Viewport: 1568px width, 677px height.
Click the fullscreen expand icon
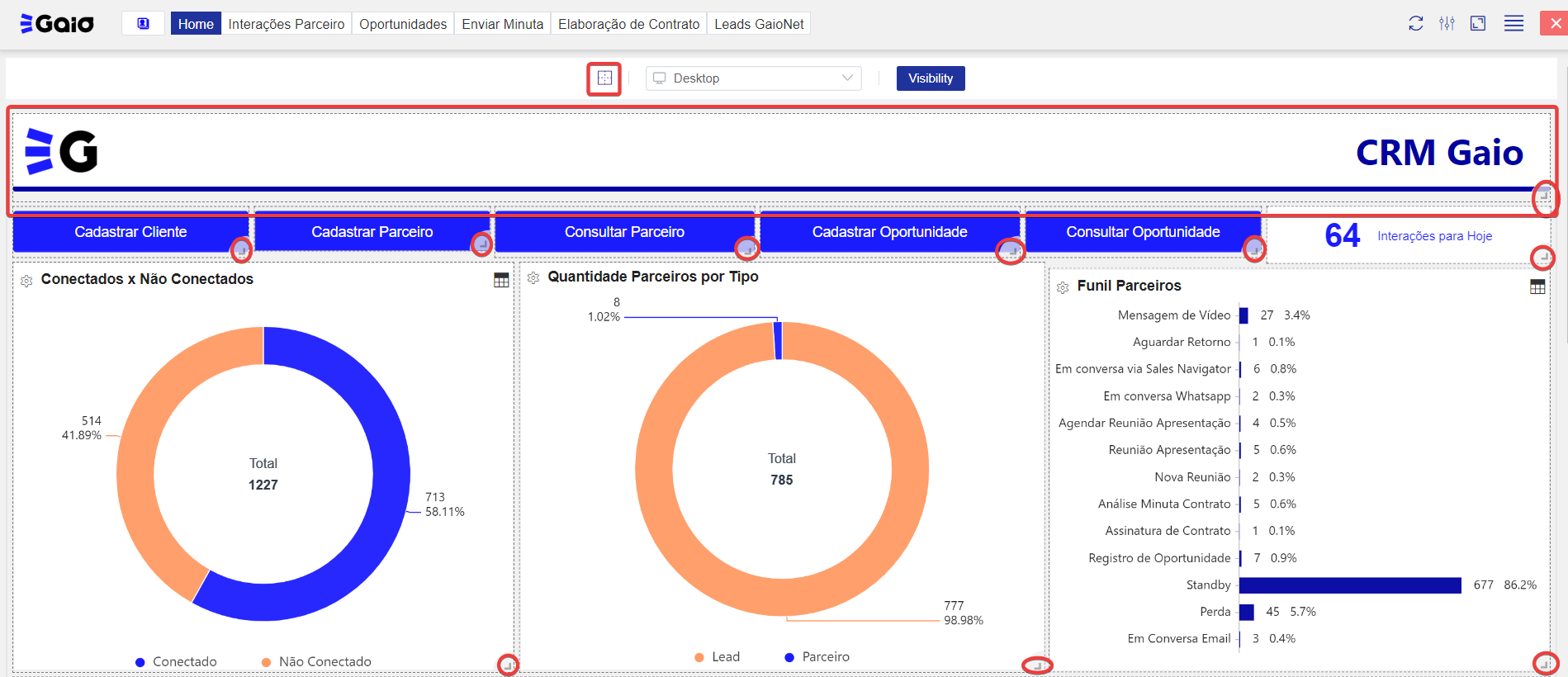(1478, 23)
